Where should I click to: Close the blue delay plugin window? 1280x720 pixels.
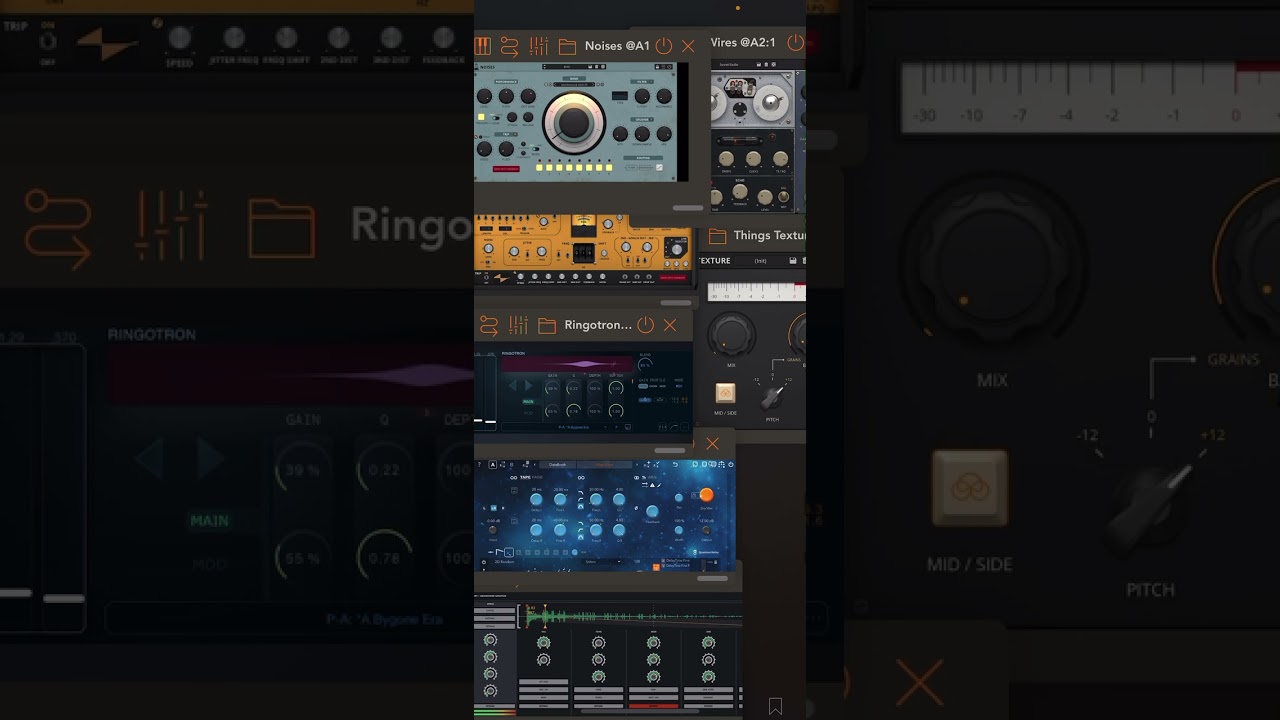coord(712,443)
